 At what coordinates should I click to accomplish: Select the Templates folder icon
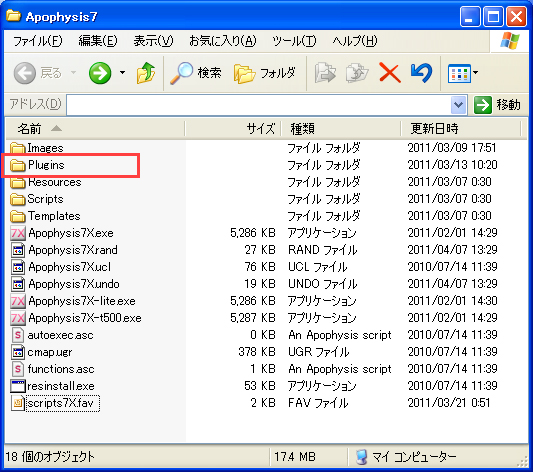pos(18,216)
